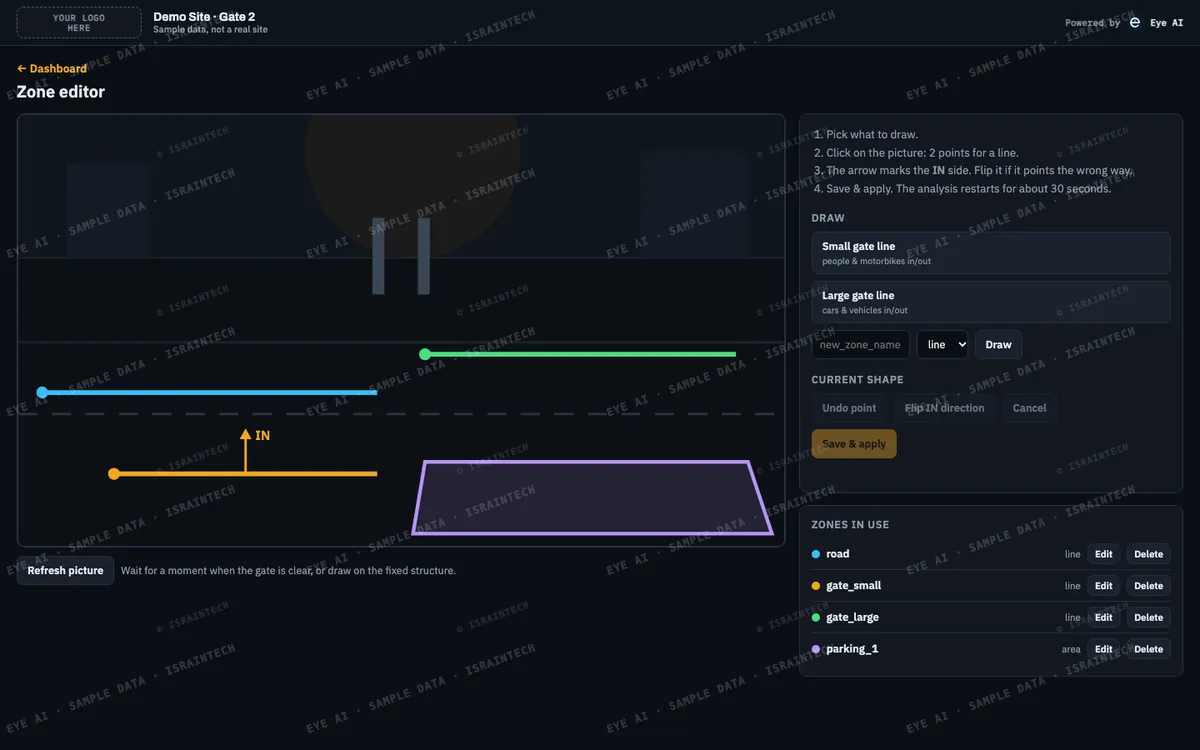
Task: Edit the gate_small zone
Action: tap(1103, 586)
